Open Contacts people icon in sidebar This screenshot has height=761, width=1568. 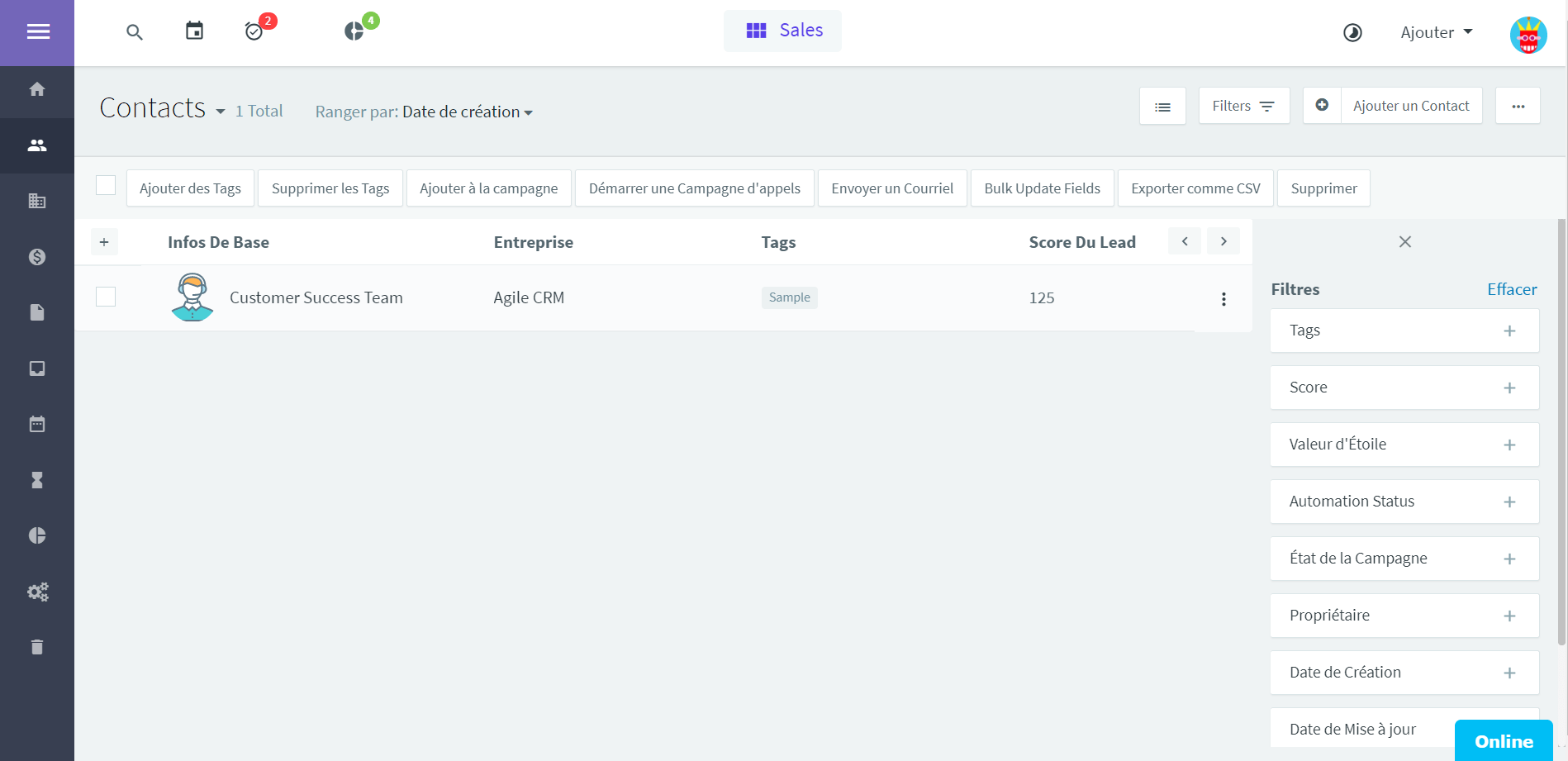(x=37, y=145)
